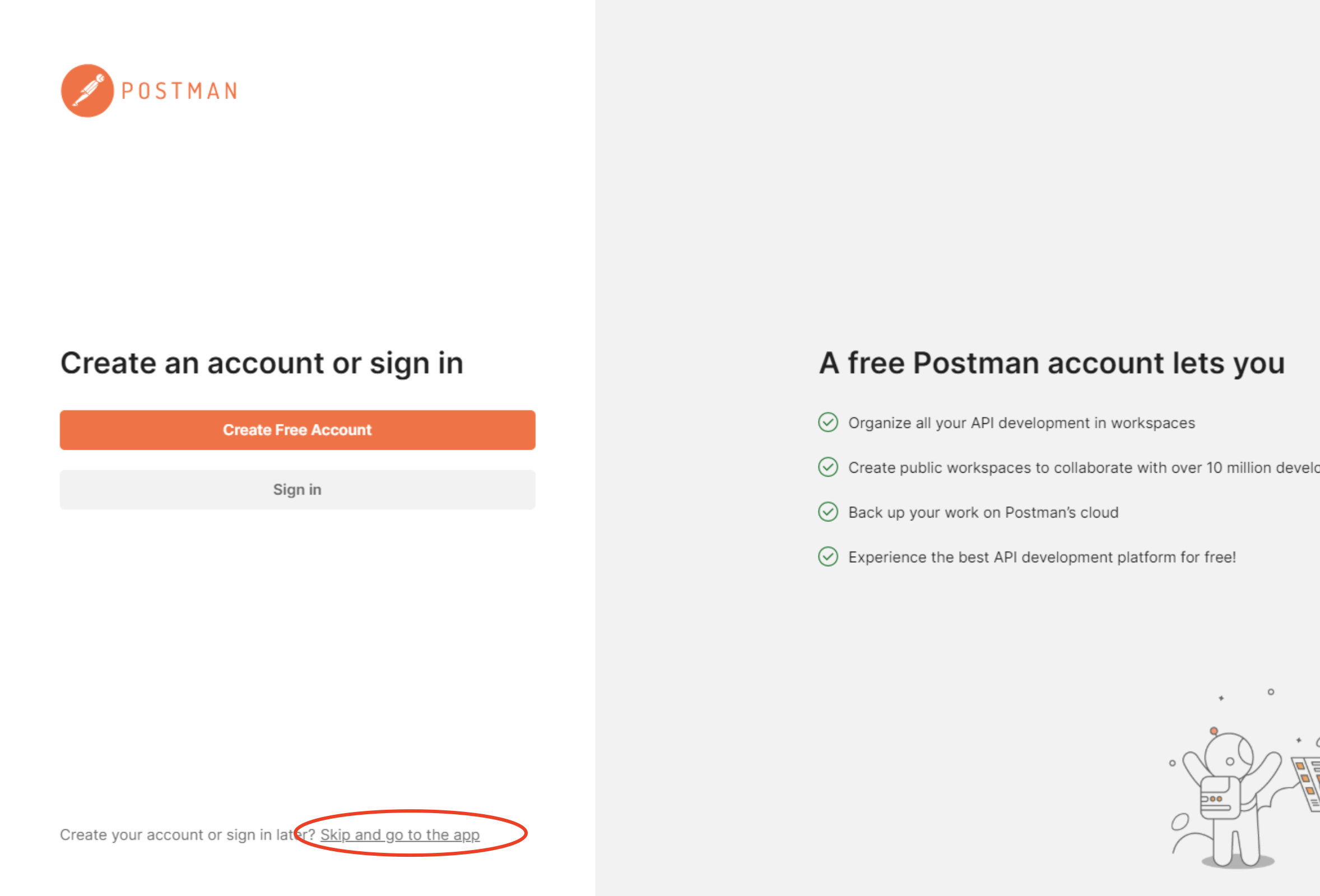This screenshot has height=896, width=1320.
Task: Click the checkmark icon beside Create public workspaces
Action: click(x=828, y=467)
